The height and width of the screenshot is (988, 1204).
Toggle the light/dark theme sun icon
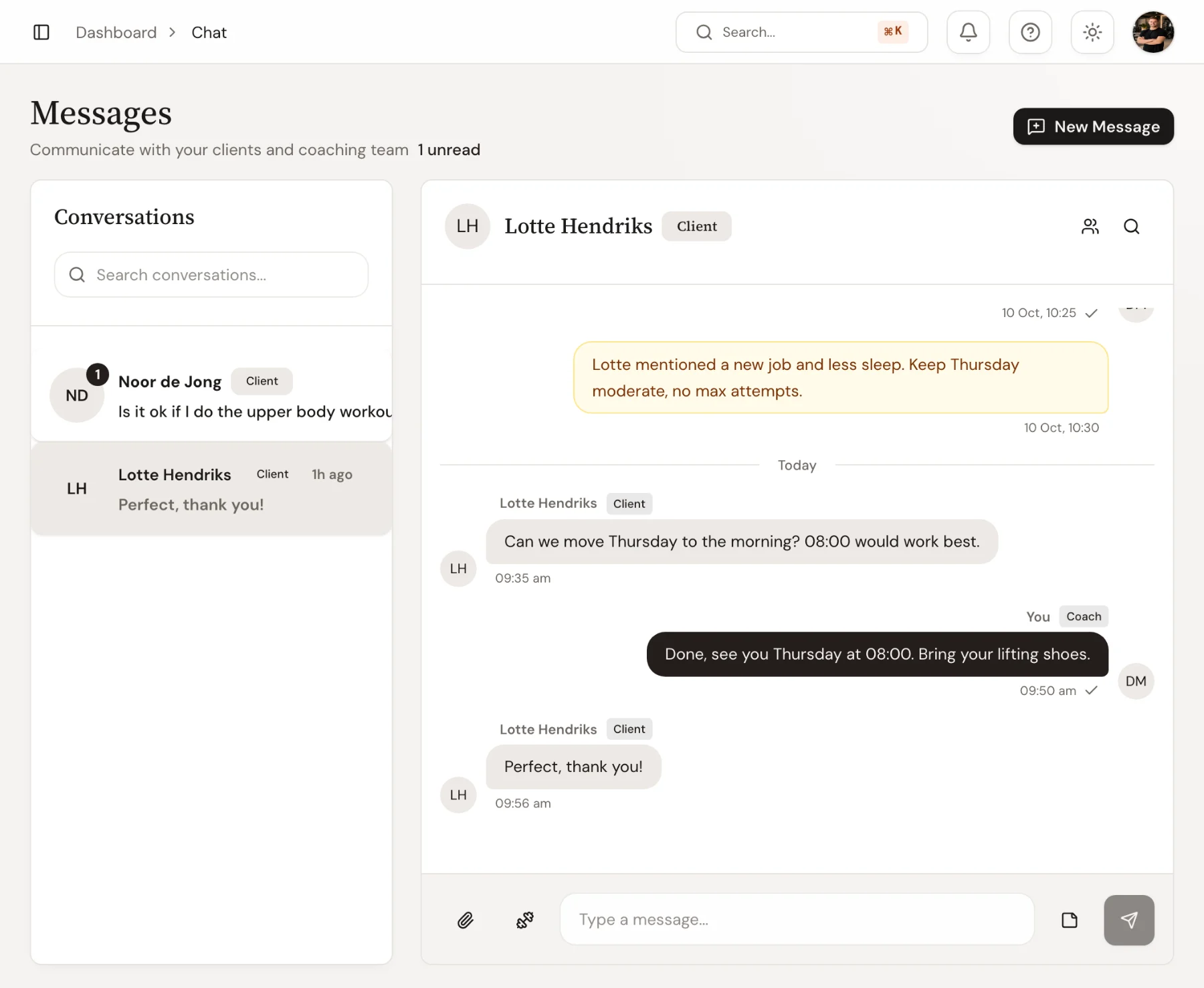tap(1092, 32)
